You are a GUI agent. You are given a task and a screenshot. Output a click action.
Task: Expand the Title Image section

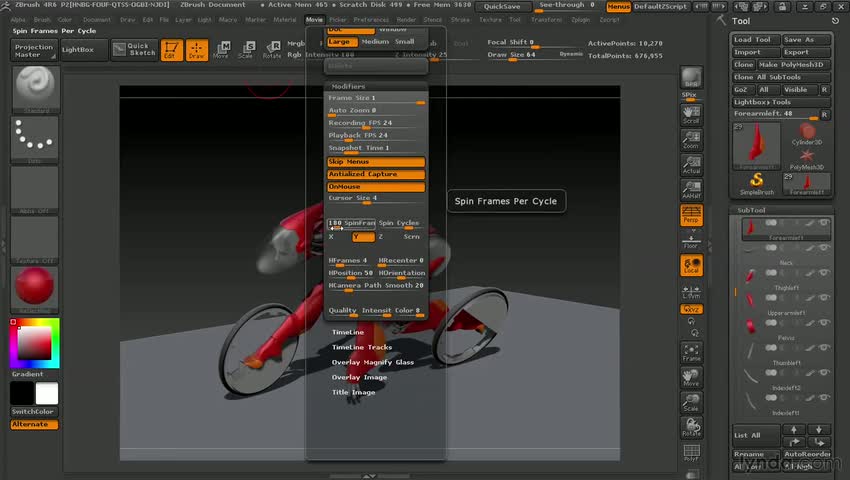[353, 392]
